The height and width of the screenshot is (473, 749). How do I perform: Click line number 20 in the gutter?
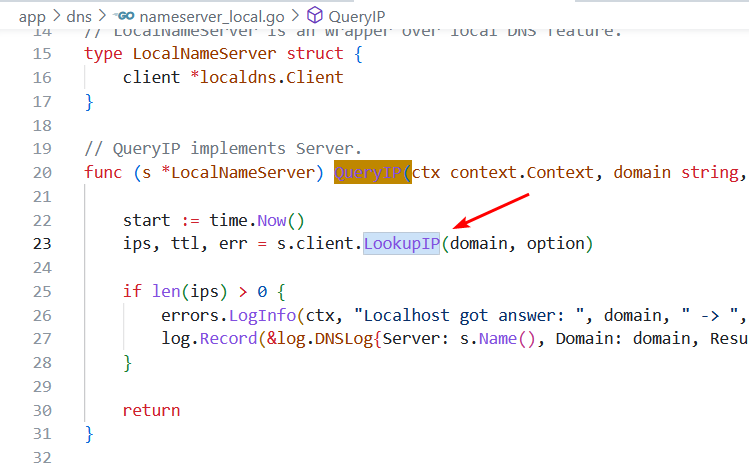click(41, 173)
